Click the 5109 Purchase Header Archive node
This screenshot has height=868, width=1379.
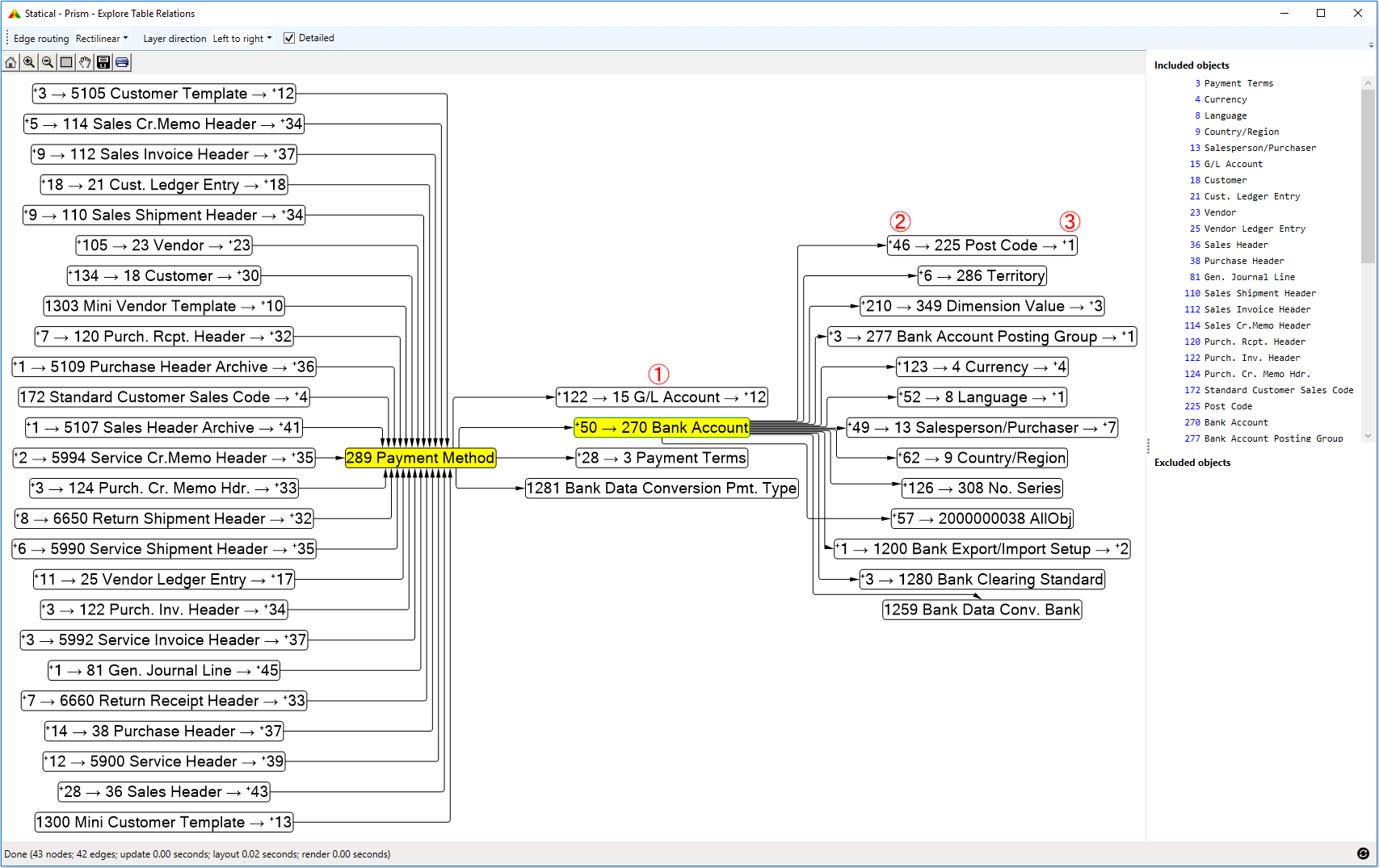click(164, 367)
